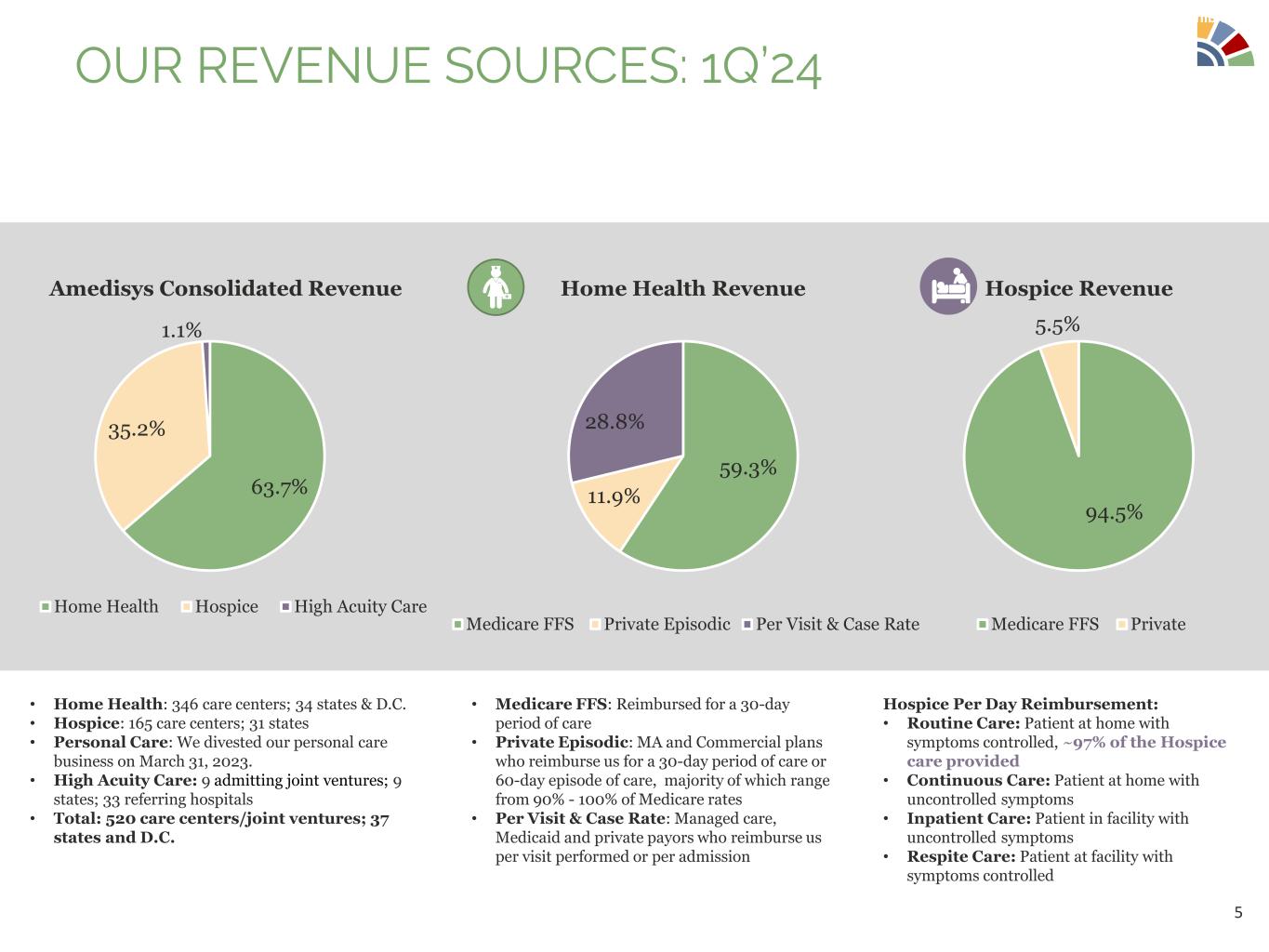The image size is (1269, 952).
Task: Click the green Home Health legend swatch
Action: (x=45, y=607)
